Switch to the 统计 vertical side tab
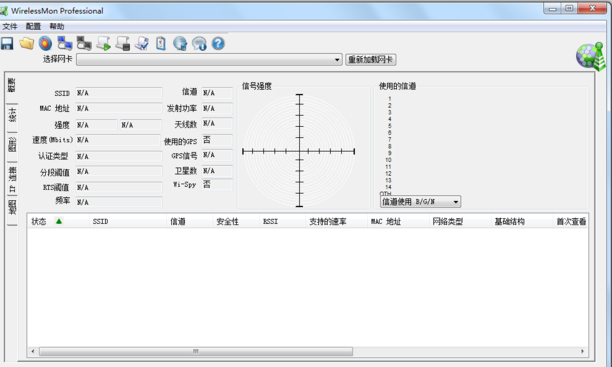612x367 pixels. coord(12,115)
